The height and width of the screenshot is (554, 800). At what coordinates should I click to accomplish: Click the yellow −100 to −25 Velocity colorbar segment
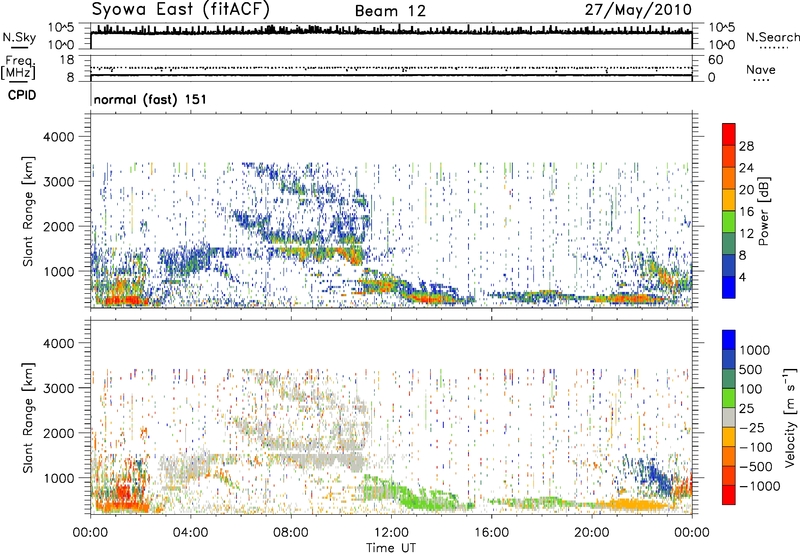click(729, 437)
